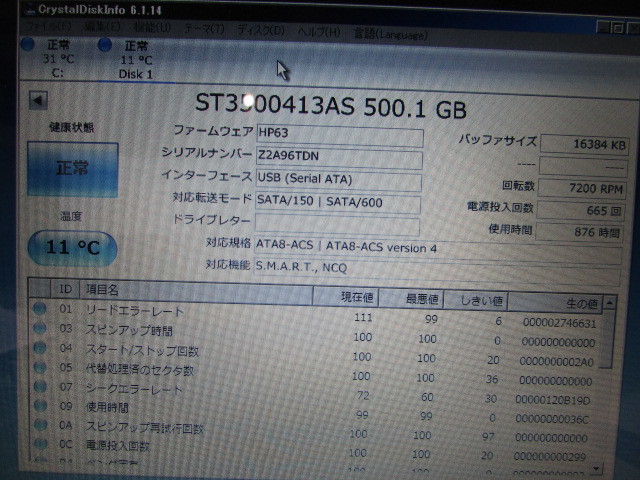This screenshot has width=640, height=480.
Task: Click current value 72 in seek error row
Action: (362, 395)
